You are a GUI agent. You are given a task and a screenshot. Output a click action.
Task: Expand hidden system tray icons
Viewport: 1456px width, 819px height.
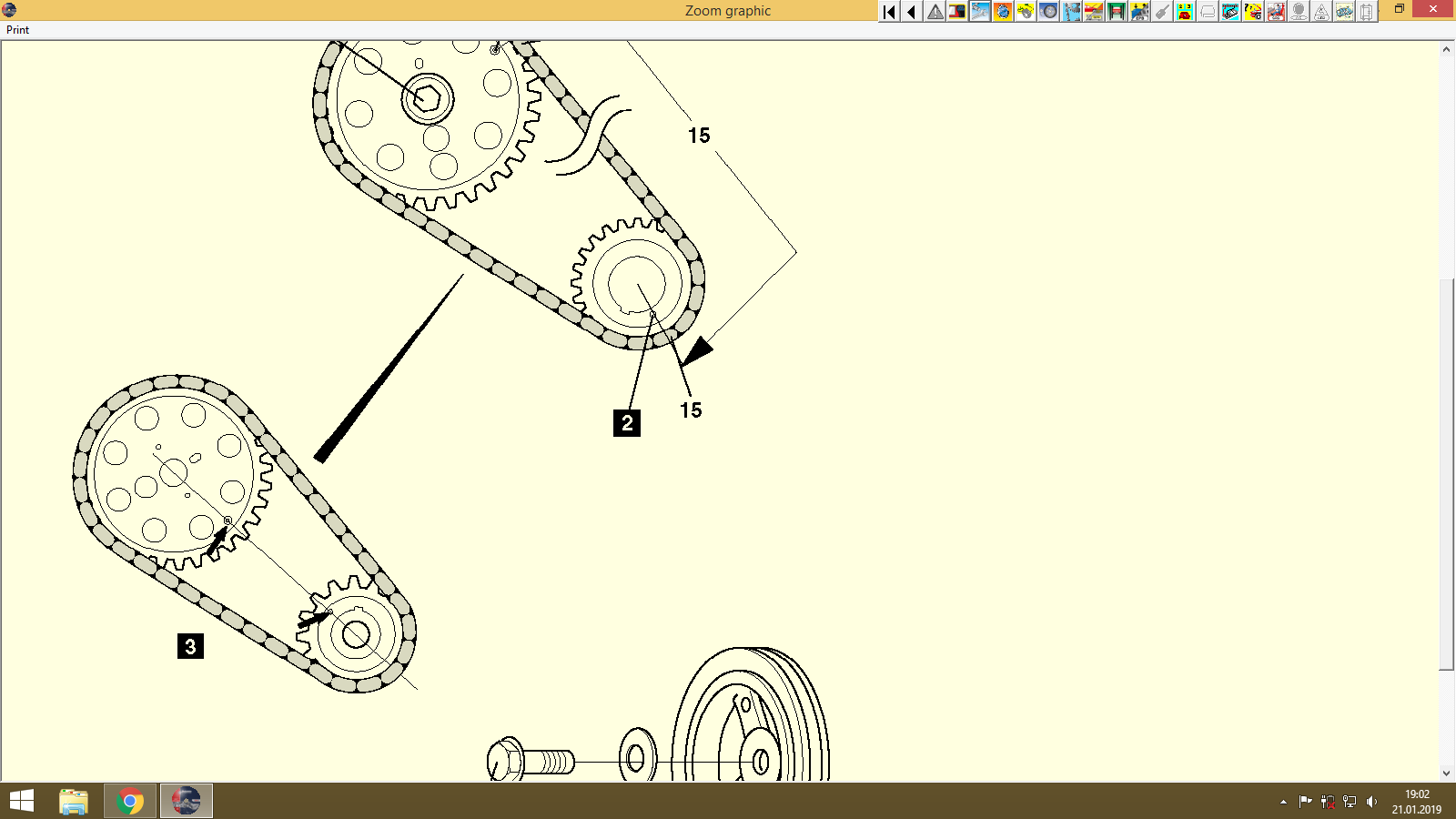tap(1283, 803)
